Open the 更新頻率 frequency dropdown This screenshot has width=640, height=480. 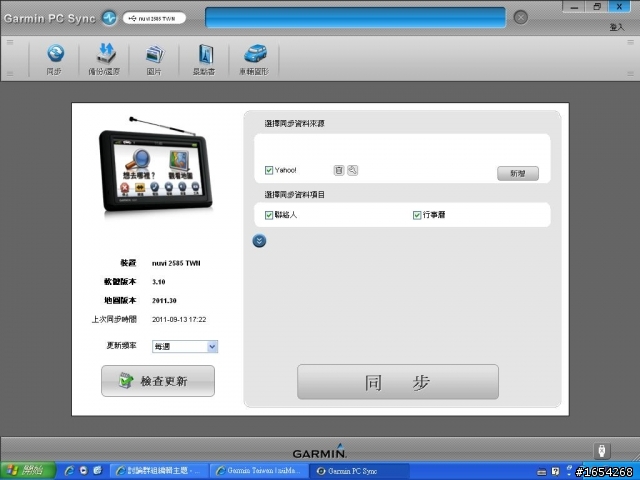(185, 347)
